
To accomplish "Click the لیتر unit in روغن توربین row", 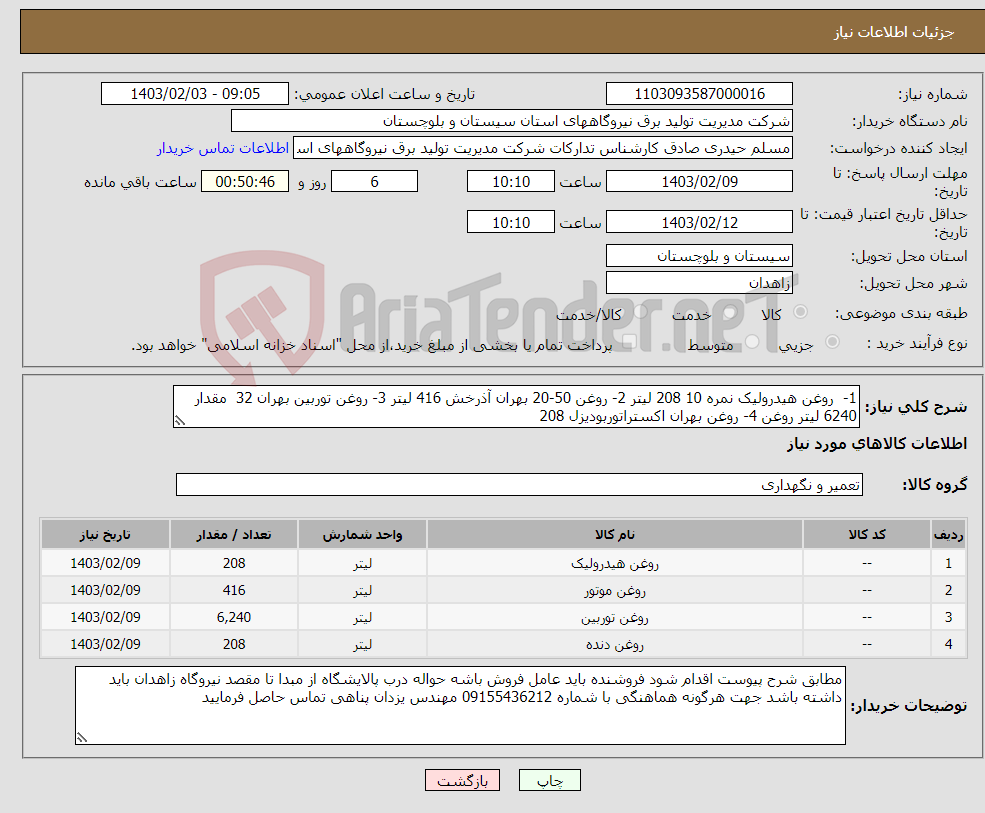I will [x=362, y=618].
